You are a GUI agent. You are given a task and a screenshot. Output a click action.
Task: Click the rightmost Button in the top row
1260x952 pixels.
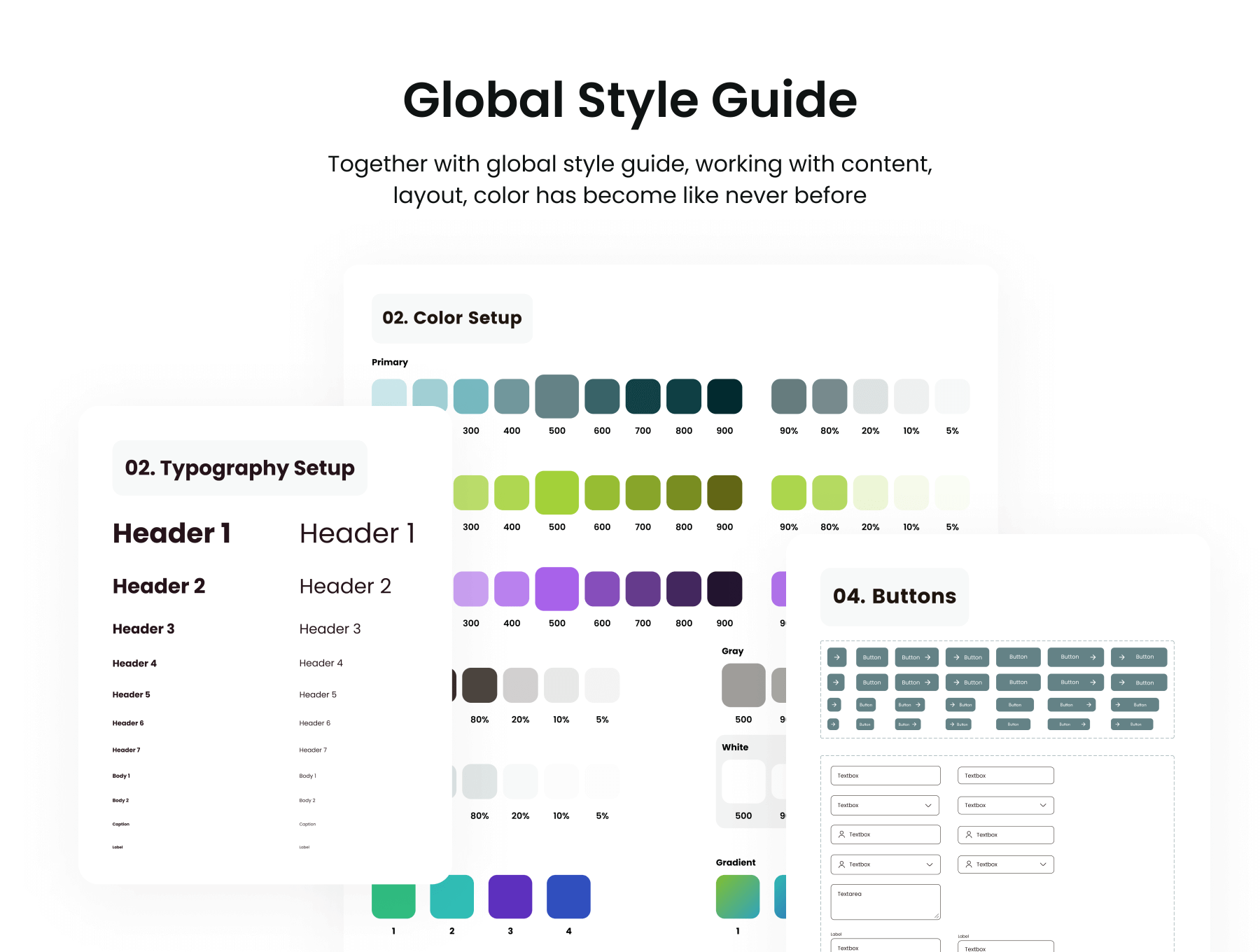(1138, 657)
